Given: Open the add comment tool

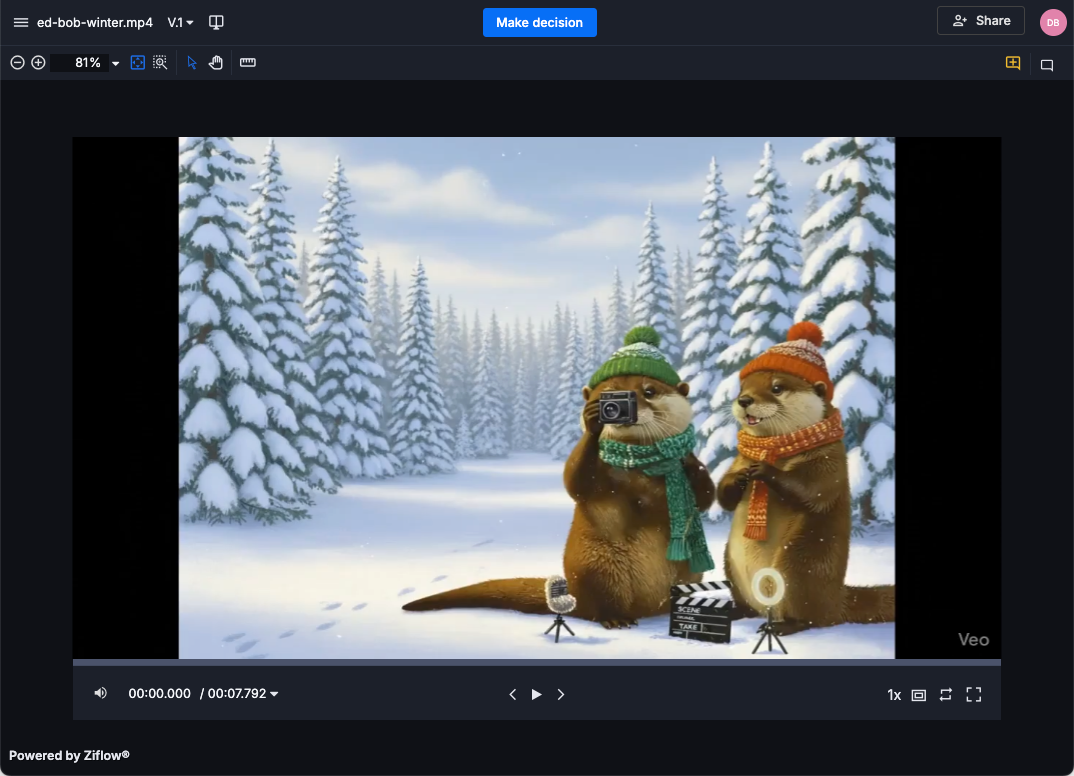Looking at the screenshot, I should 1012,63.
